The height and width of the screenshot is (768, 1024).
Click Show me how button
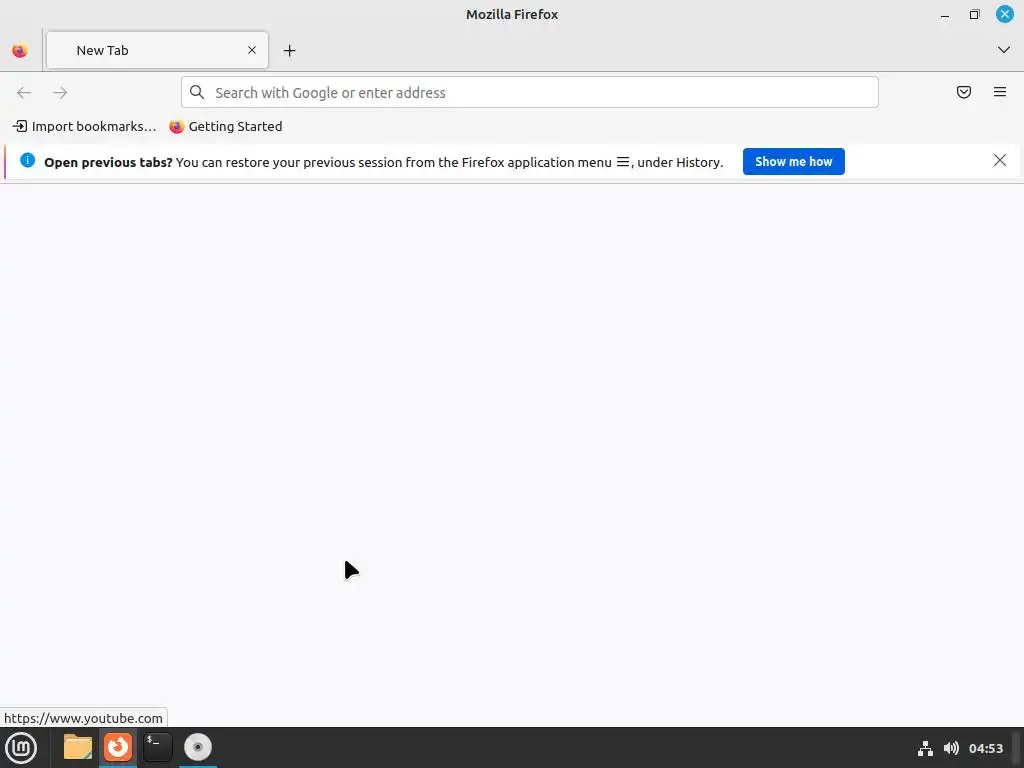pyautogui.click(x=793, y=161)
